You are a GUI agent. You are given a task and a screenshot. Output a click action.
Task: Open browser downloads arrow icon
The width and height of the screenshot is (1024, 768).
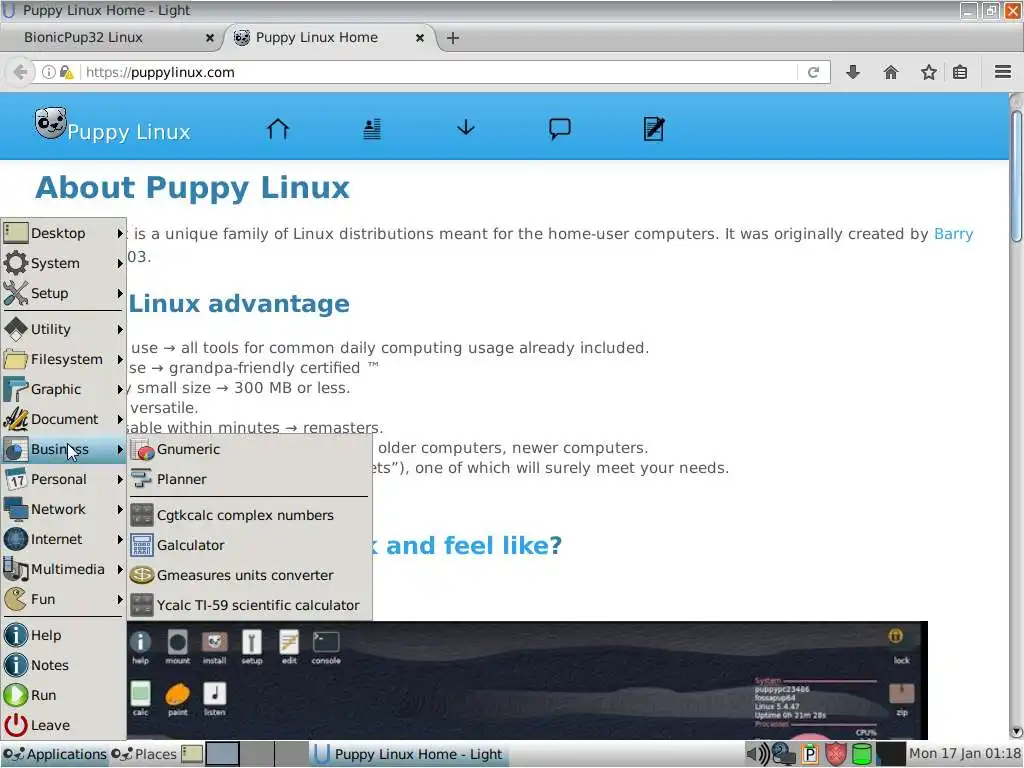[x=853, y=72]
